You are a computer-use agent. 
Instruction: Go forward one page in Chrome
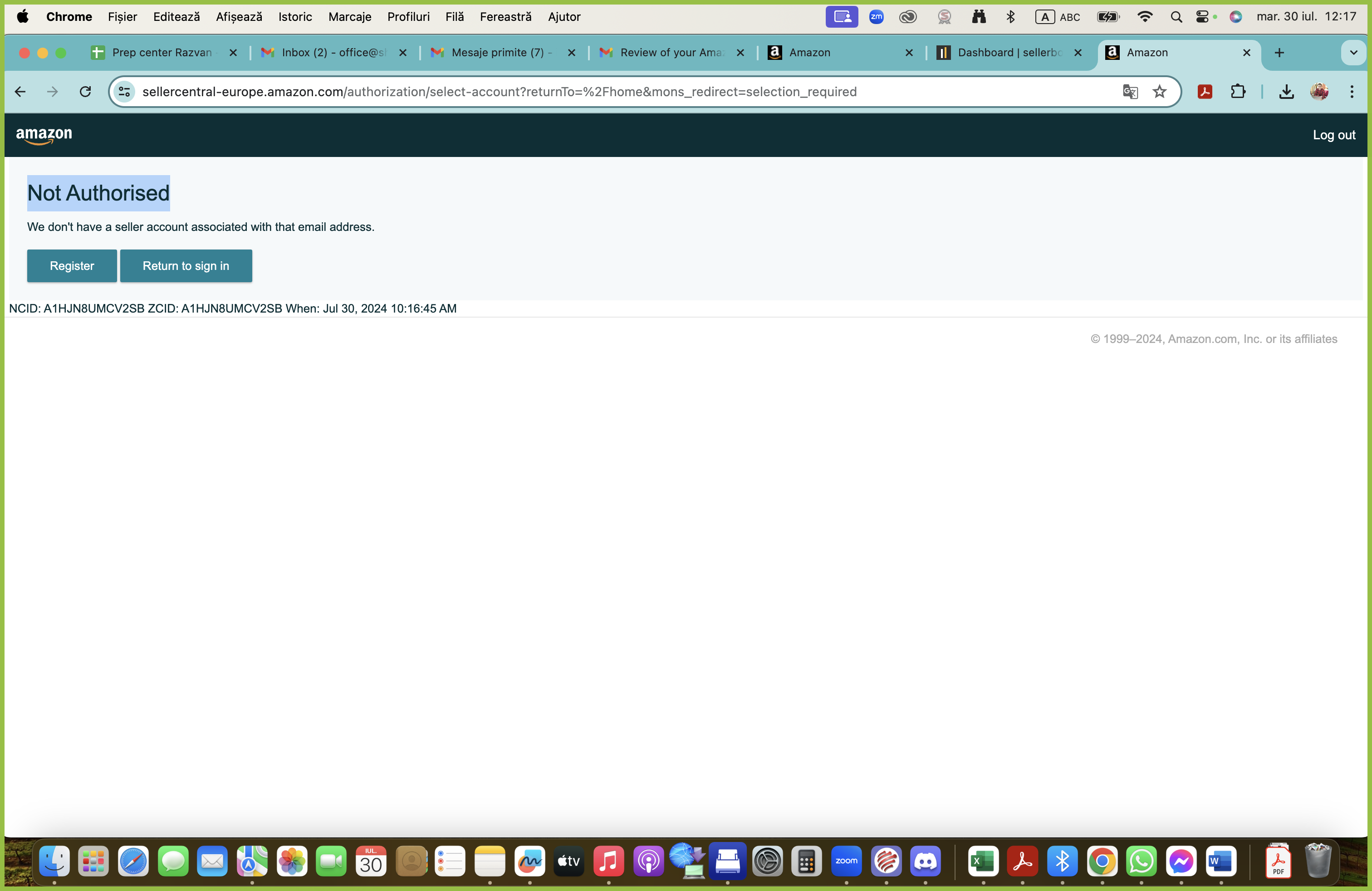[x=53, y=92]
